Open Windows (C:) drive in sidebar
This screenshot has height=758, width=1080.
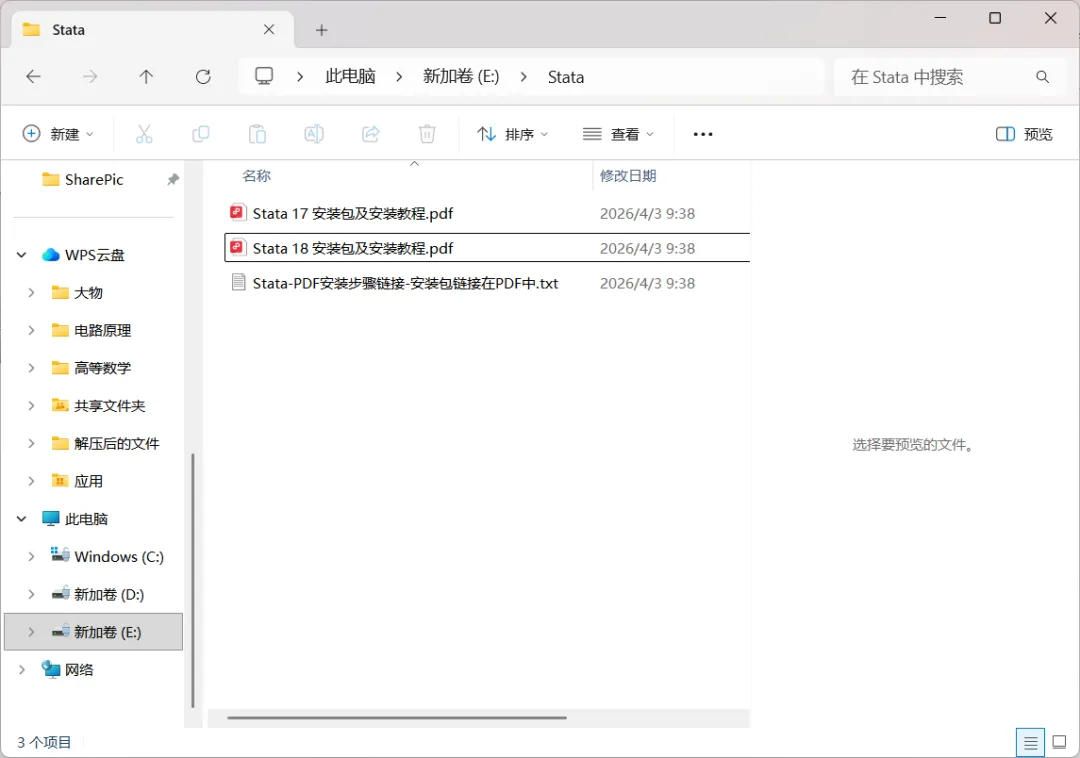pyautogui.click(x=107, y=556)
